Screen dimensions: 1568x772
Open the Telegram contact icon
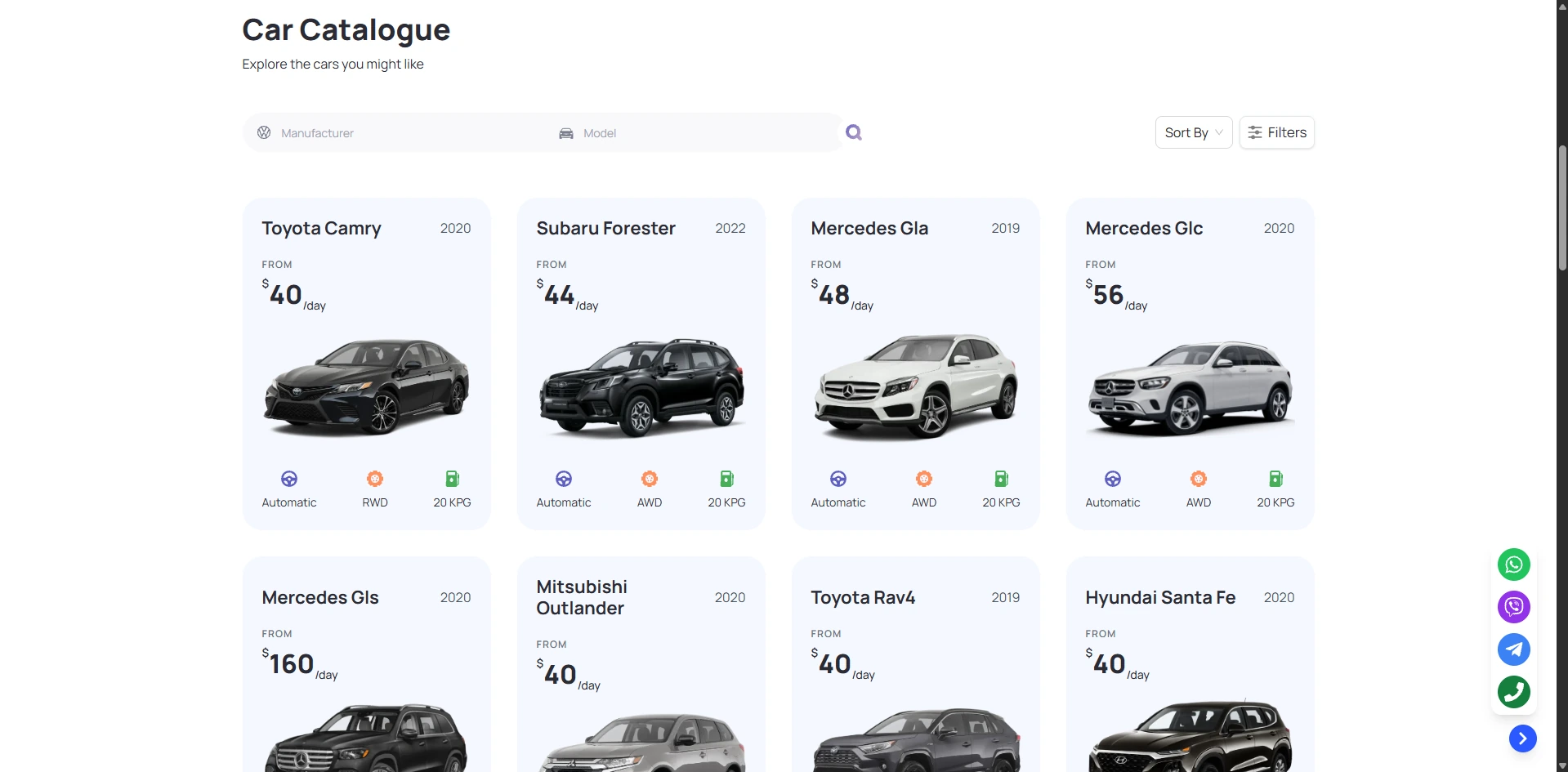1514,649
